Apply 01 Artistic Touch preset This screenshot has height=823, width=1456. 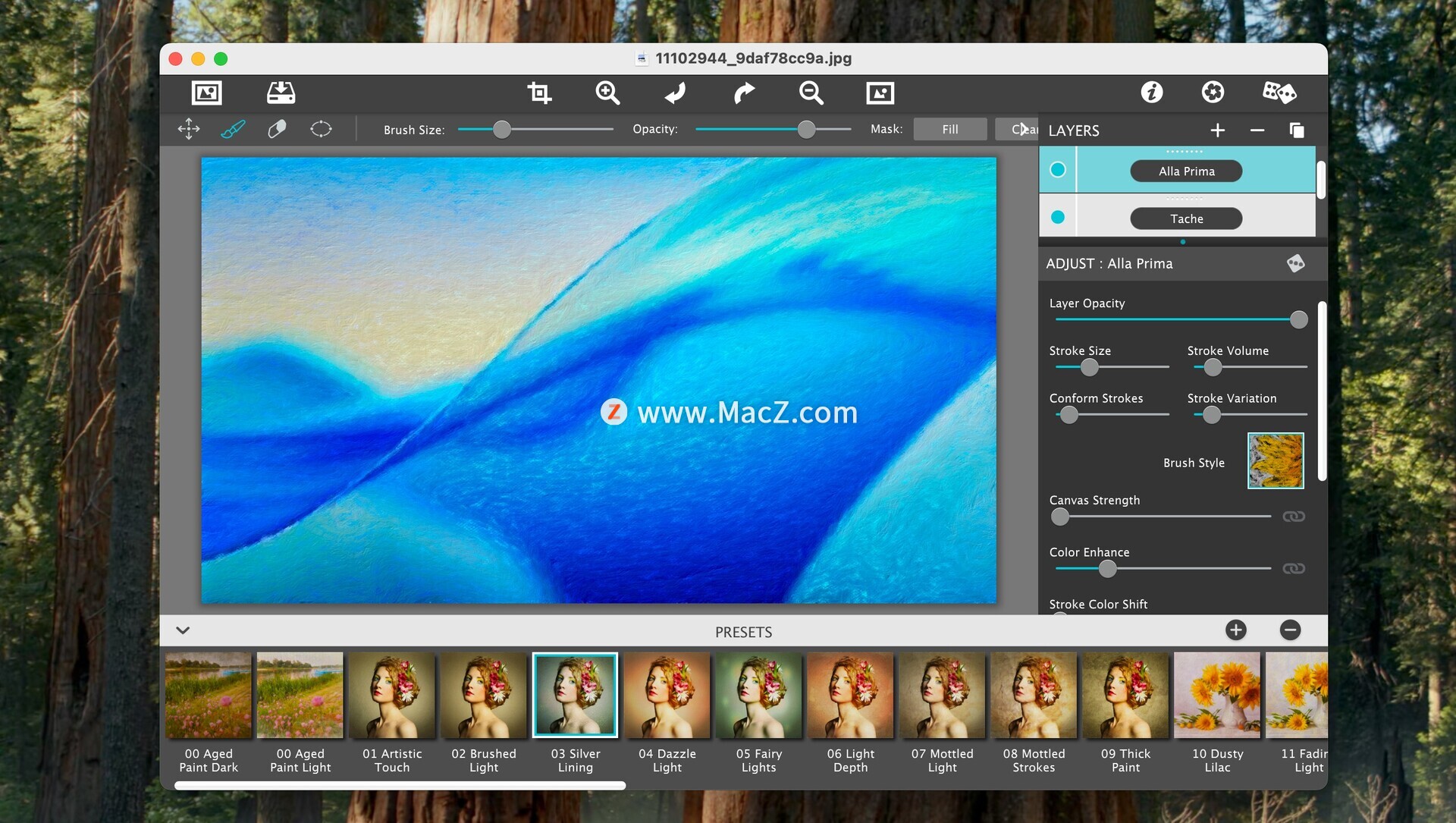tap(392, 695)
